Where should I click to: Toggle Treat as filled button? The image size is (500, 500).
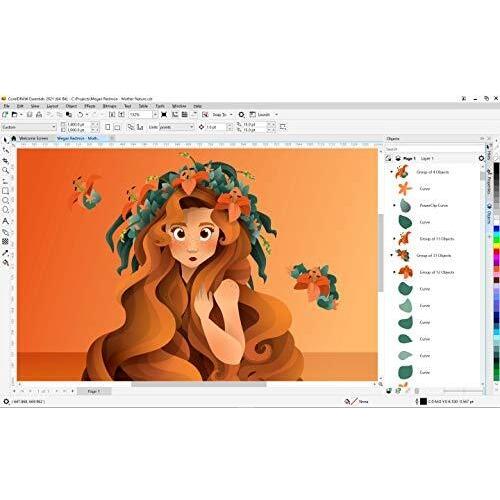click(x=283, y=127)
